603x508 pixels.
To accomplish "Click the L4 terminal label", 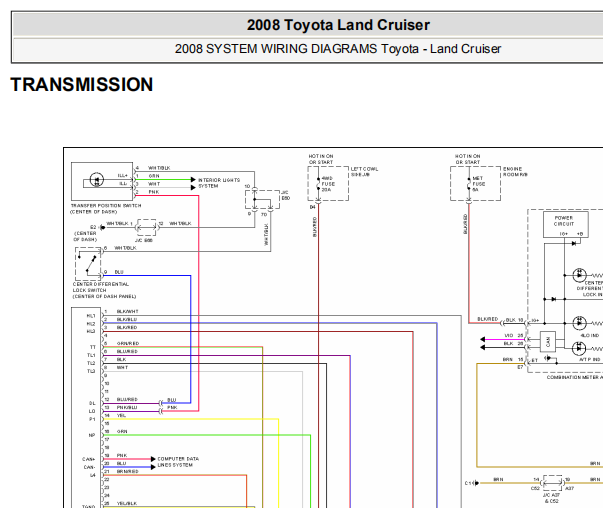I will click(93, 475).
